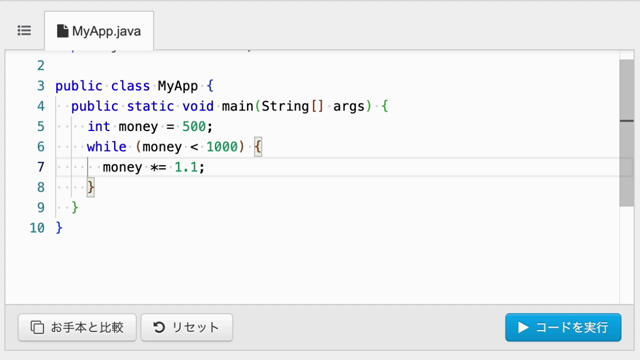Click the play triangle icon on run button
The image size is (640, 360).
(523, 327)
